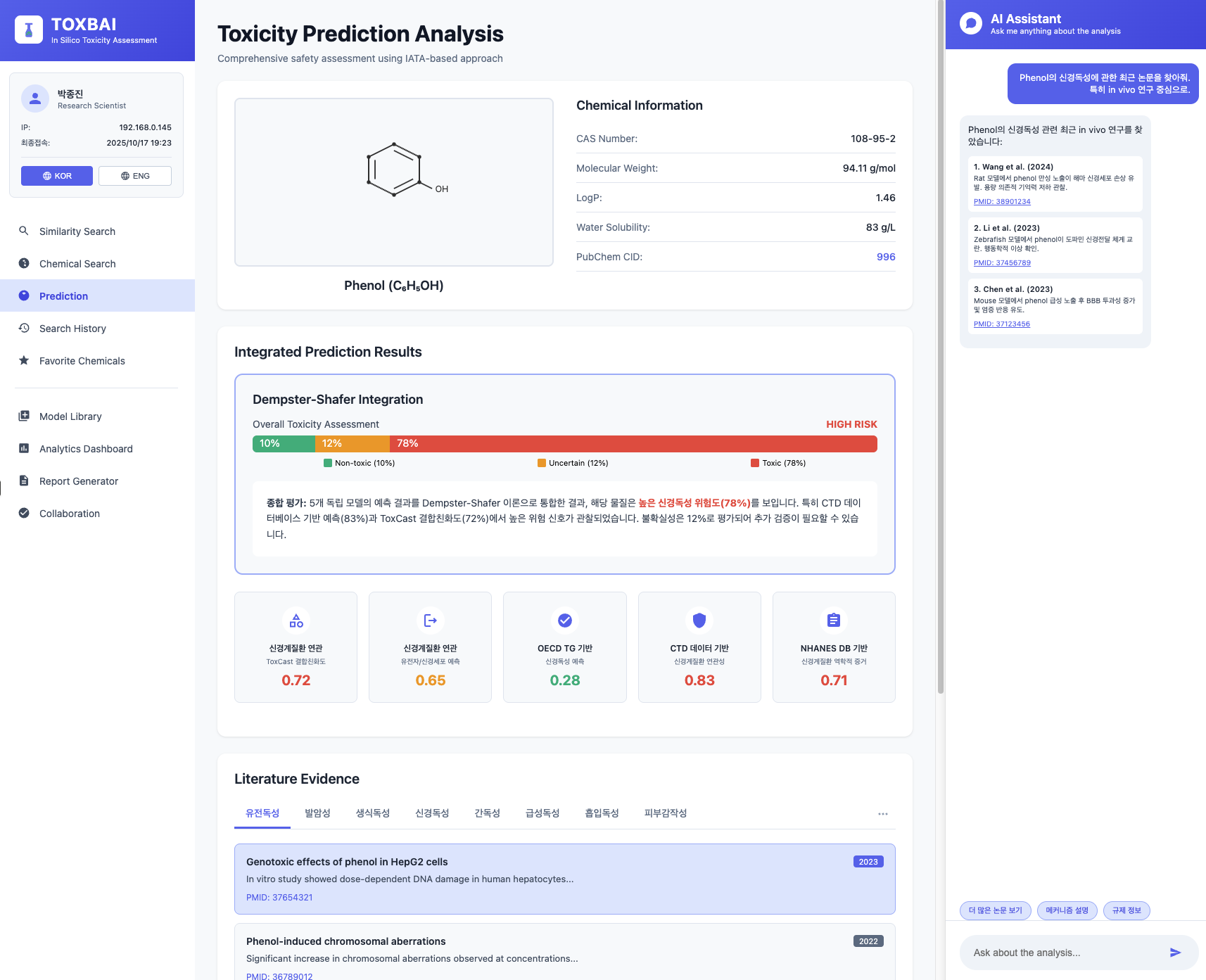1206x980 pixels.
Task: Select the 신경독성 literature tab
Action: tap(432, 813)
